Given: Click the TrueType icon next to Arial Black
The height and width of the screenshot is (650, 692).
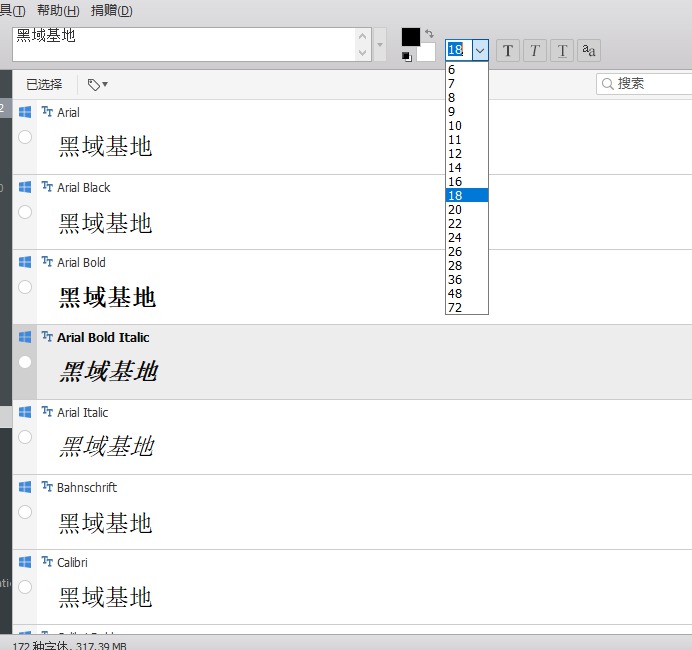Looking at the screenshot, I should click(x=47, y=186).
